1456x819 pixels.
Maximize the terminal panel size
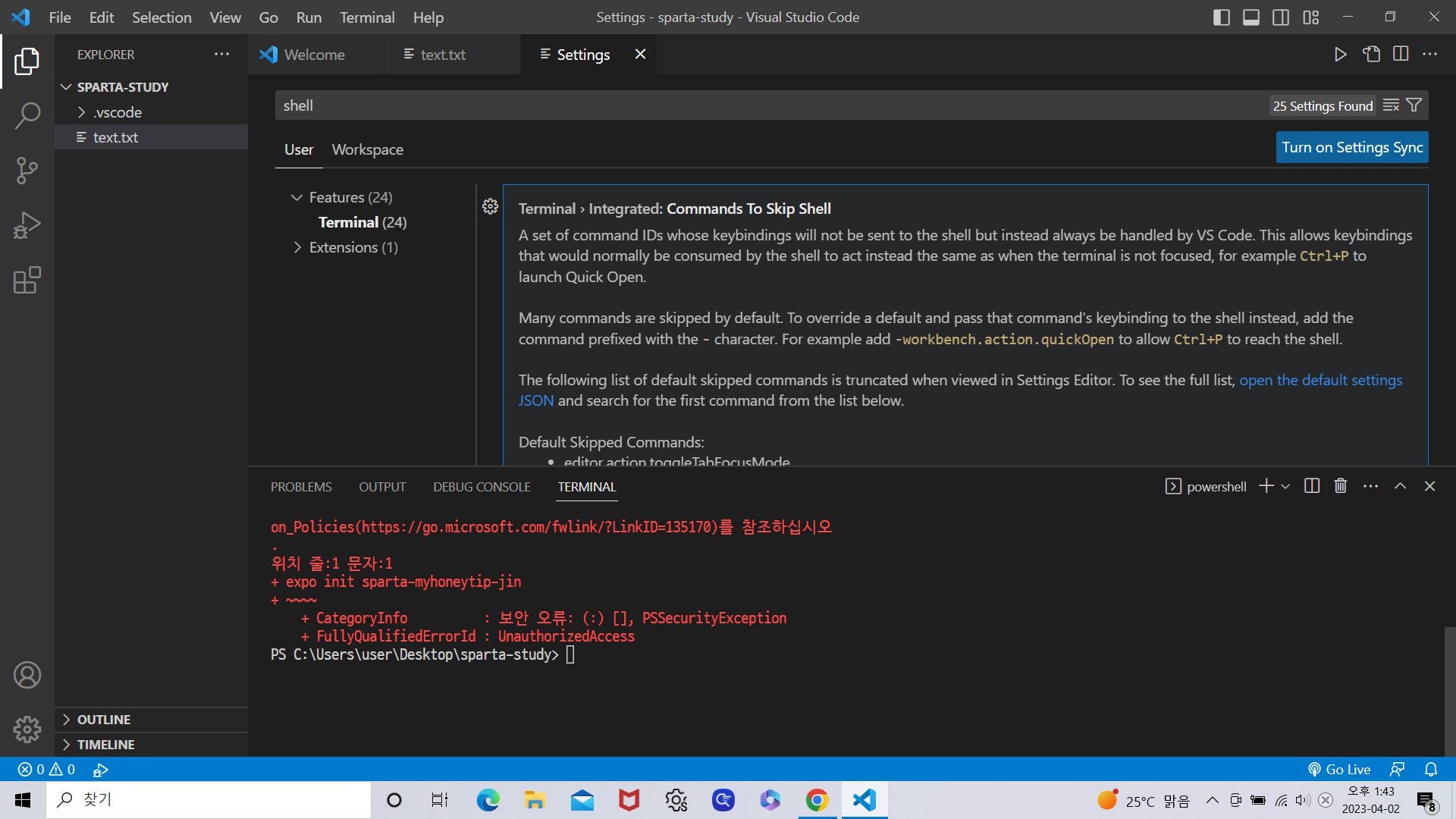1401,486
